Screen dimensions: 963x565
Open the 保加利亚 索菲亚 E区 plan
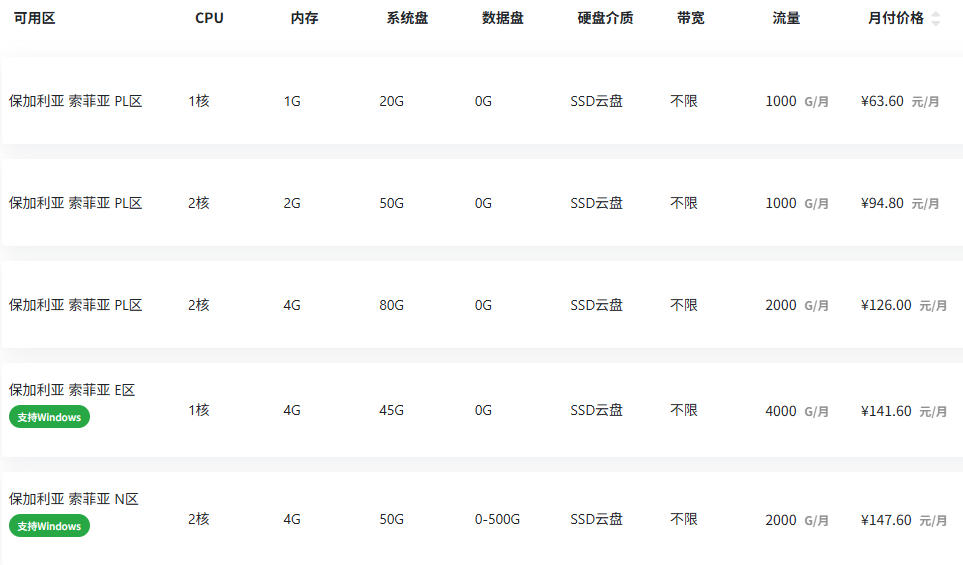(72, 390)
